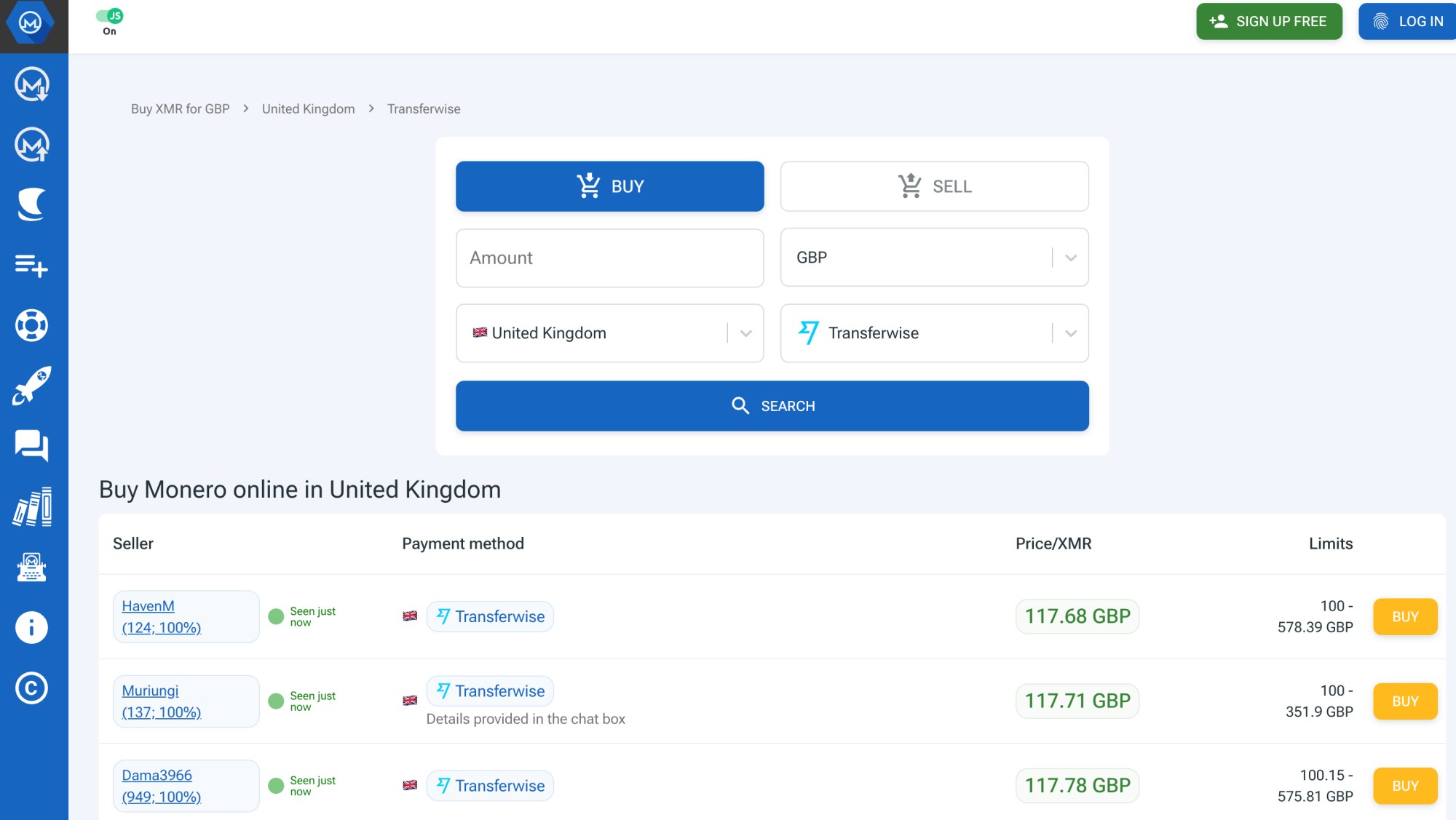Switch to SELL tab
Image resolution: width=1456 pixels, height=820 pixels.
tap(934, 185)
